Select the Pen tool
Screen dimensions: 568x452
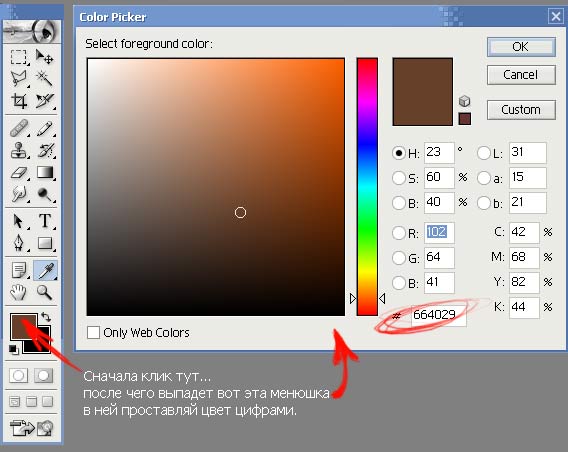[18, 243]
